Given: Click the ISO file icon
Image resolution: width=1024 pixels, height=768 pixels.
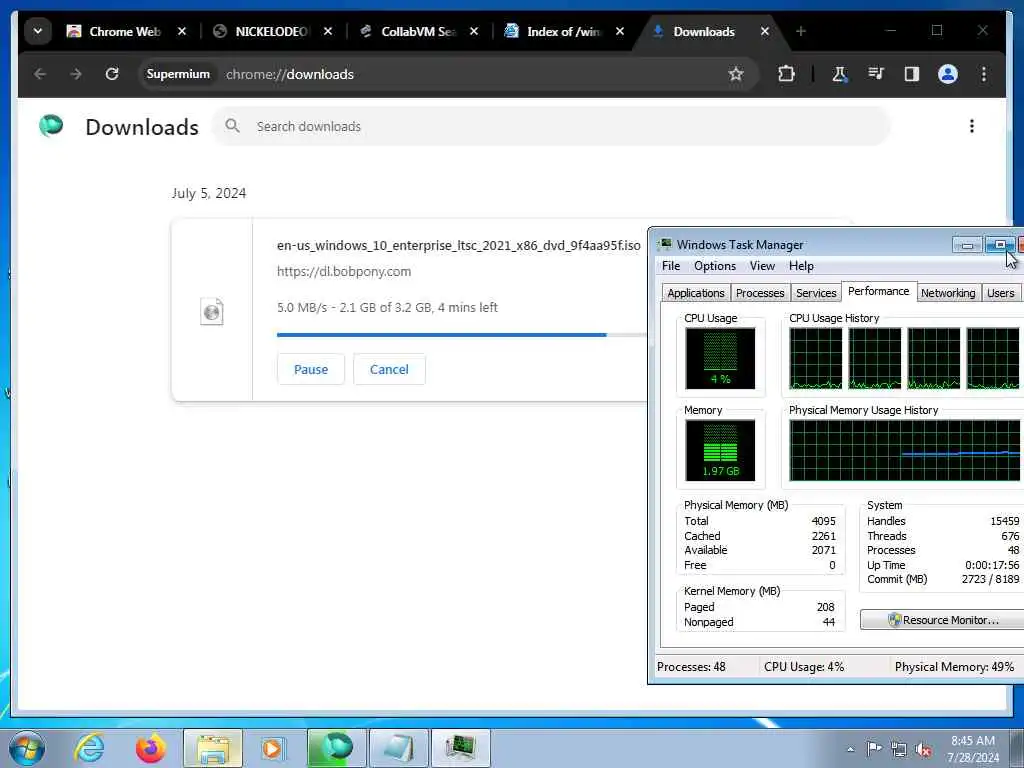Looking at the screenshot, I should [x=212, y=312].
